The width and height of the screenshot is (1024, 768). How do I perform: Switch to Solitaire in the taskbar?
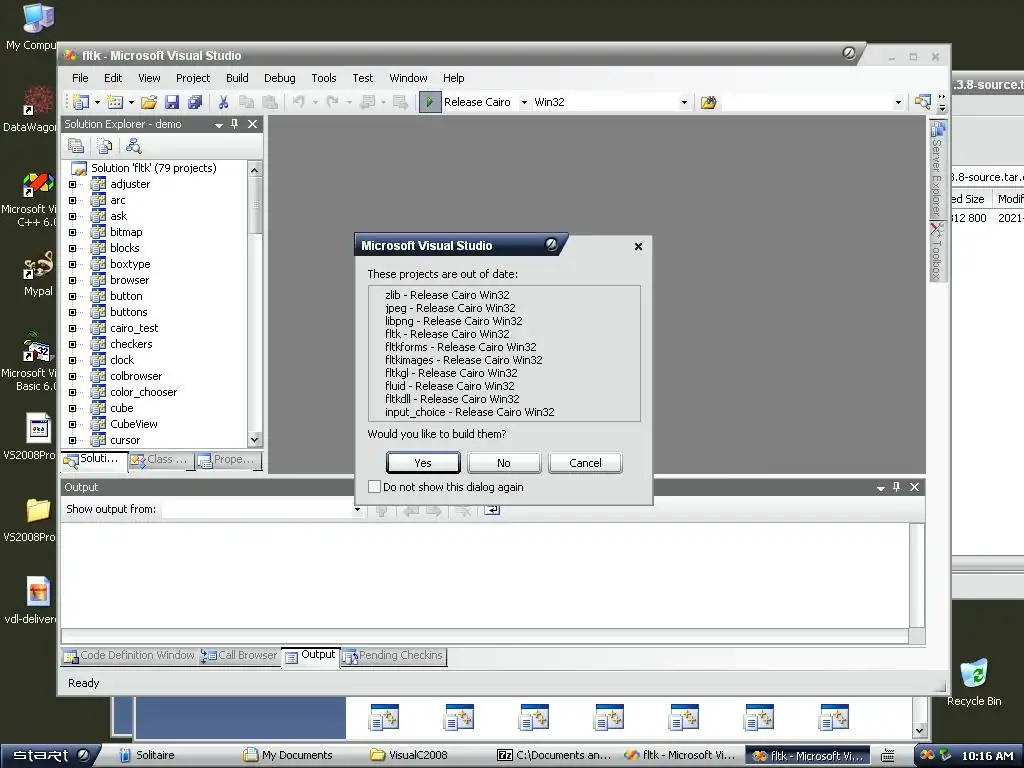(146, 756)
